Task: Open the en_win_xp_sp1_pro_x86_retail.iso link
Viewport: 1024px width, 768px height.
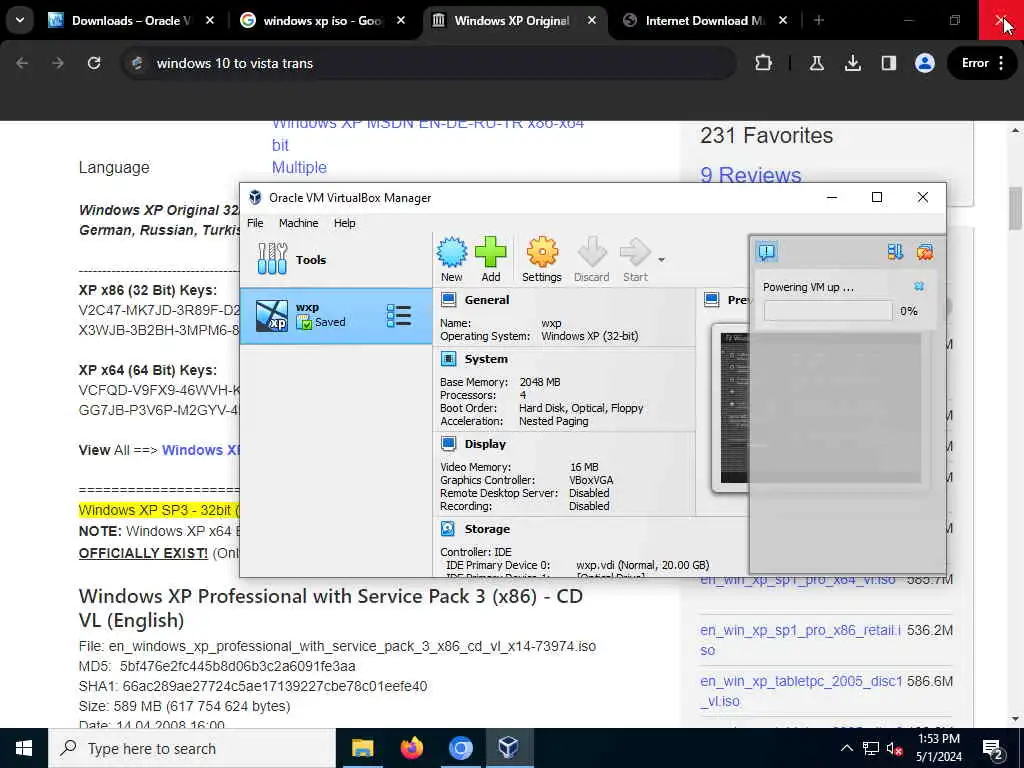Action: click(801, 640)
